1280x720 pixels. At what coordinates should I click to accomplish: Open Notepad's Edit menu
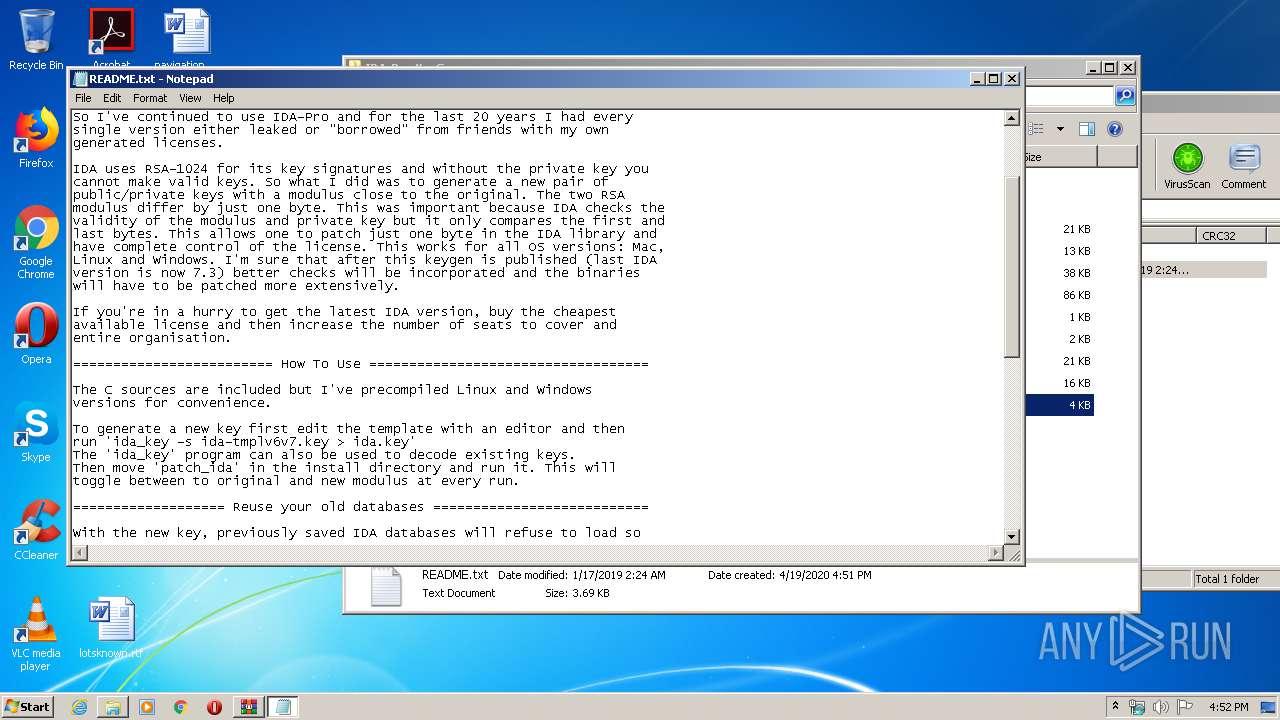point(112,98)
